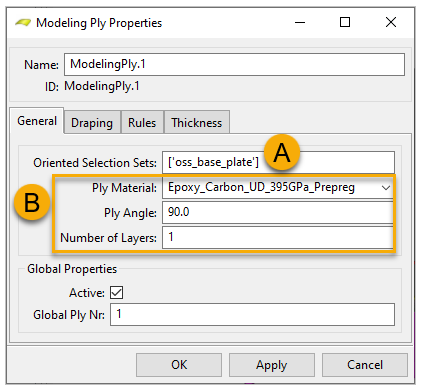Select the Number of Layers field
Screen dimensions: 422x389
[278, 237]
